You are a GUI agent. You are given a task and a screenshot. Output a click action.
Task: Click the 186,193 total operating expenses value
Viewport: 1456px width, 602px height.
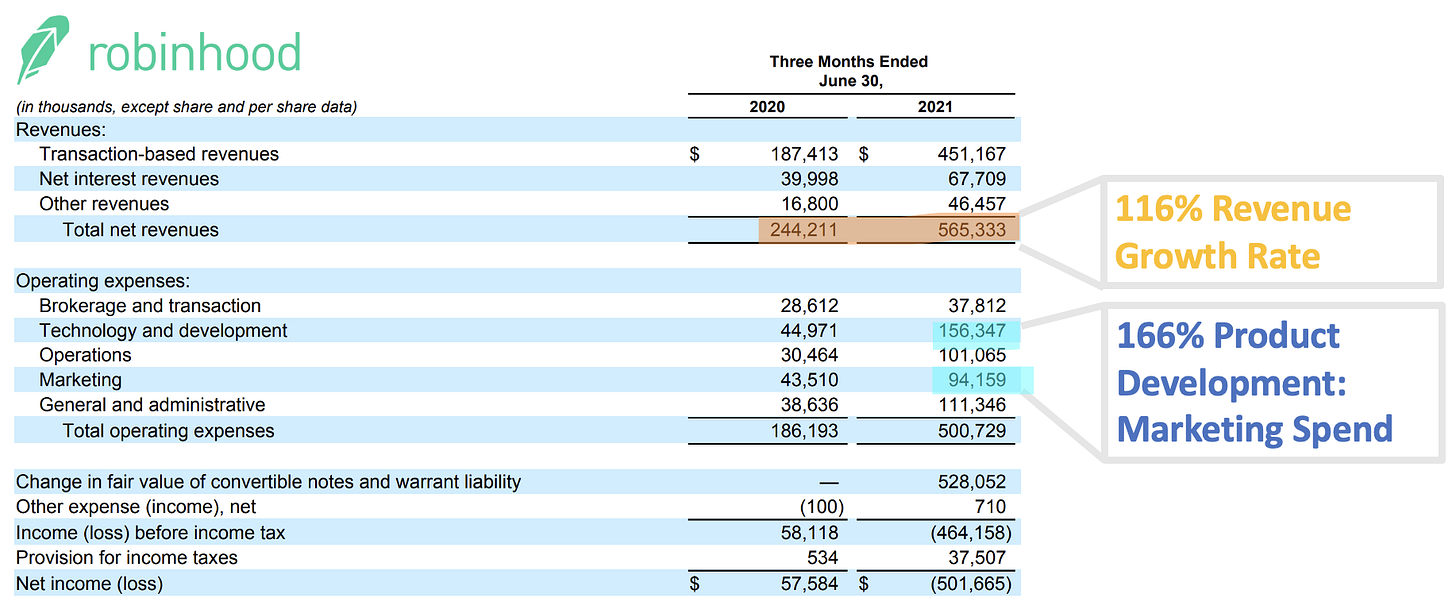tap(805, 431)
